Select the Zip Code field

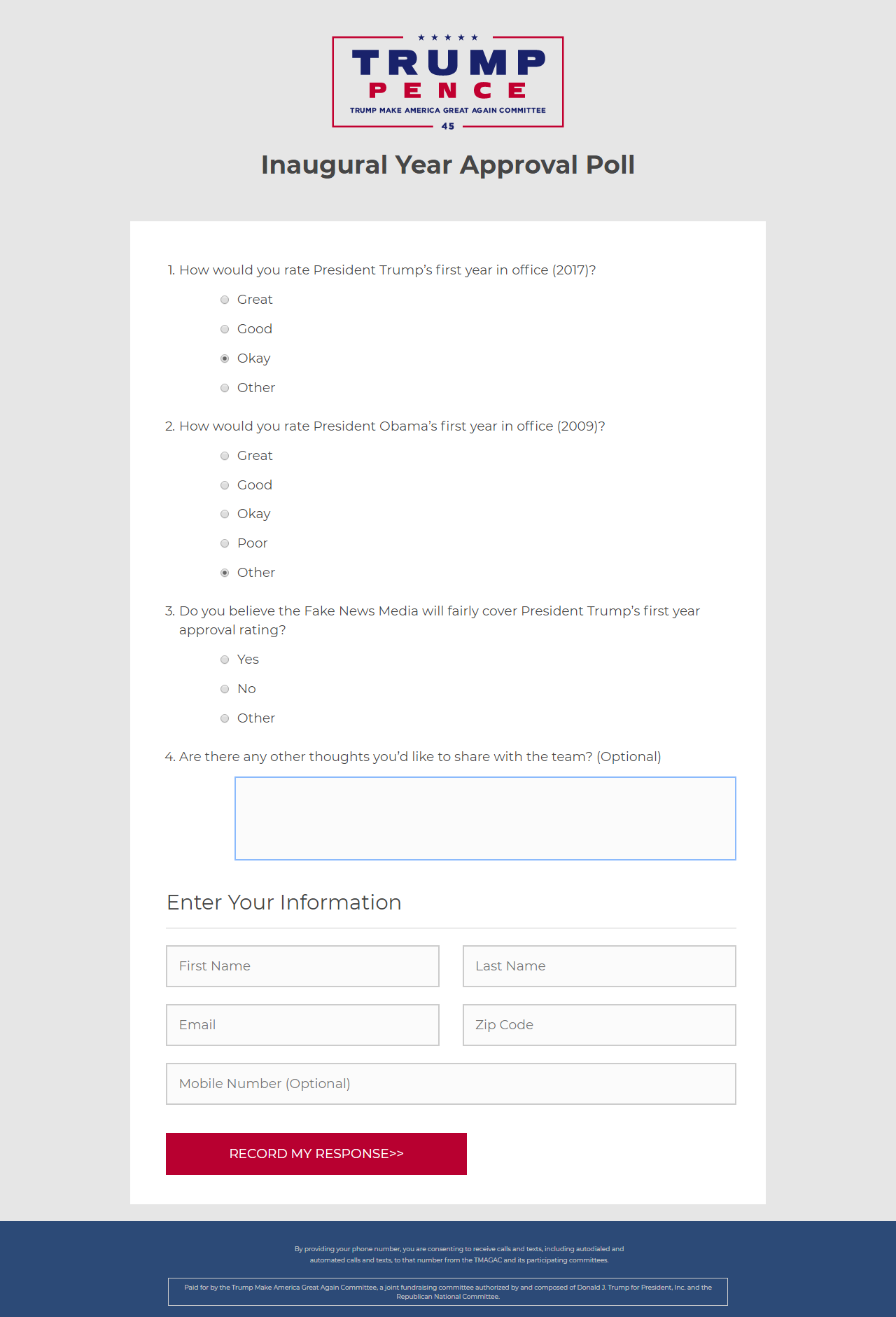pyautogui.click(x=599, y=1025)
